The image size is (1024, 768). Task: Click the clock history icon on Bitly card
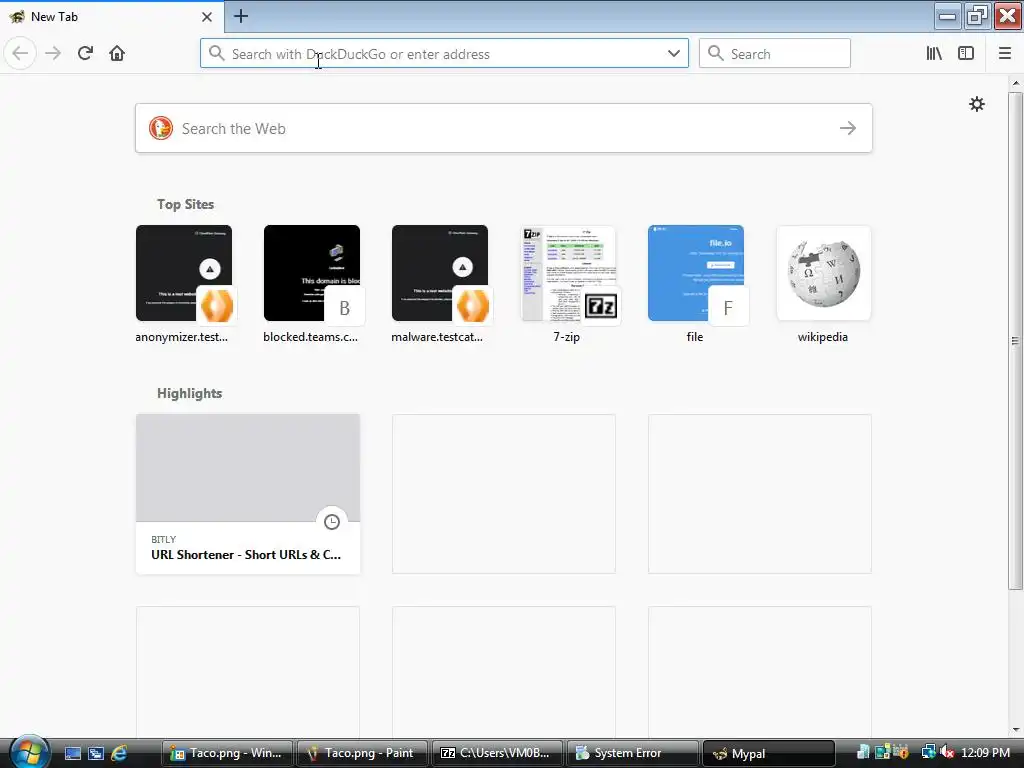click(x=332, y=522)
